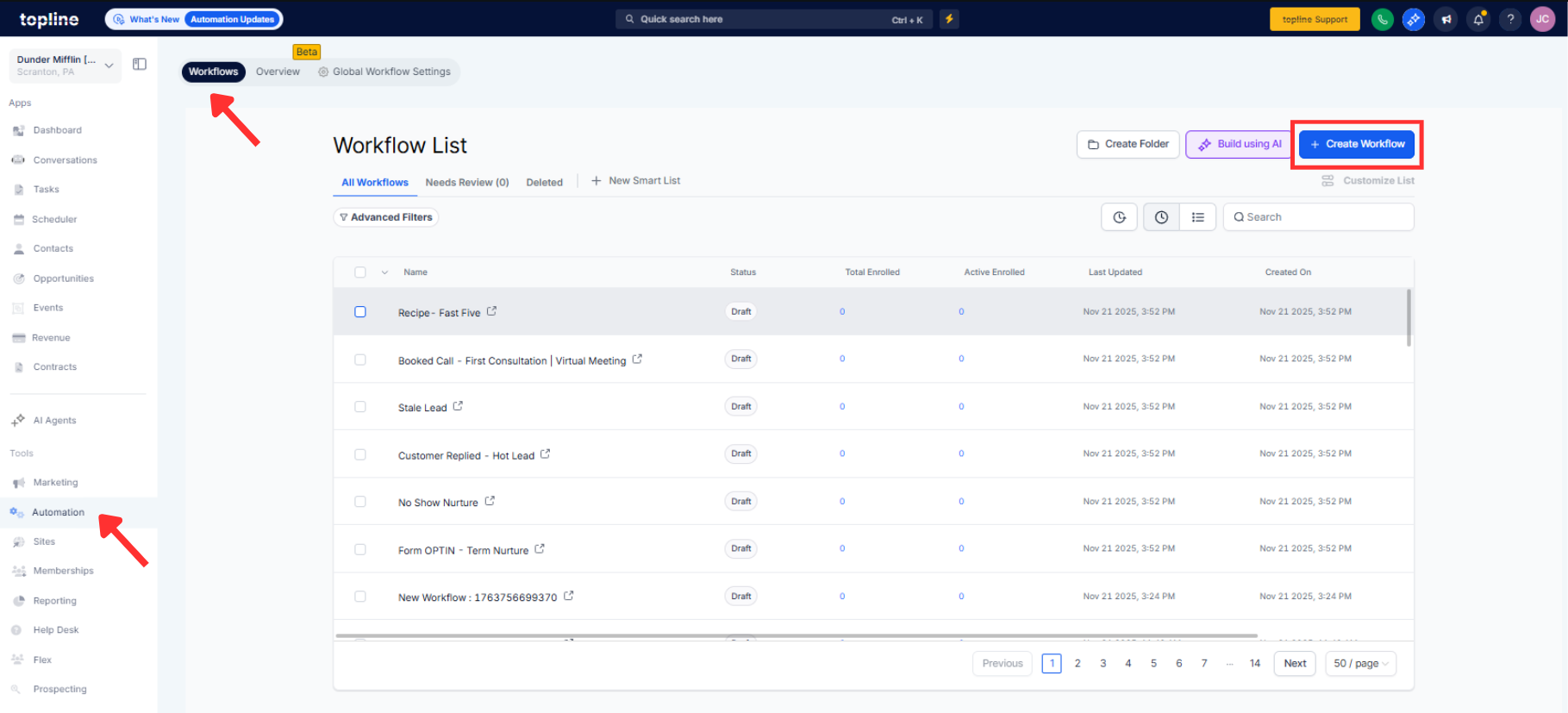Open the notifications bell
The width and height of the screenshot is (1568, 713).
[x=1478, y=19]
